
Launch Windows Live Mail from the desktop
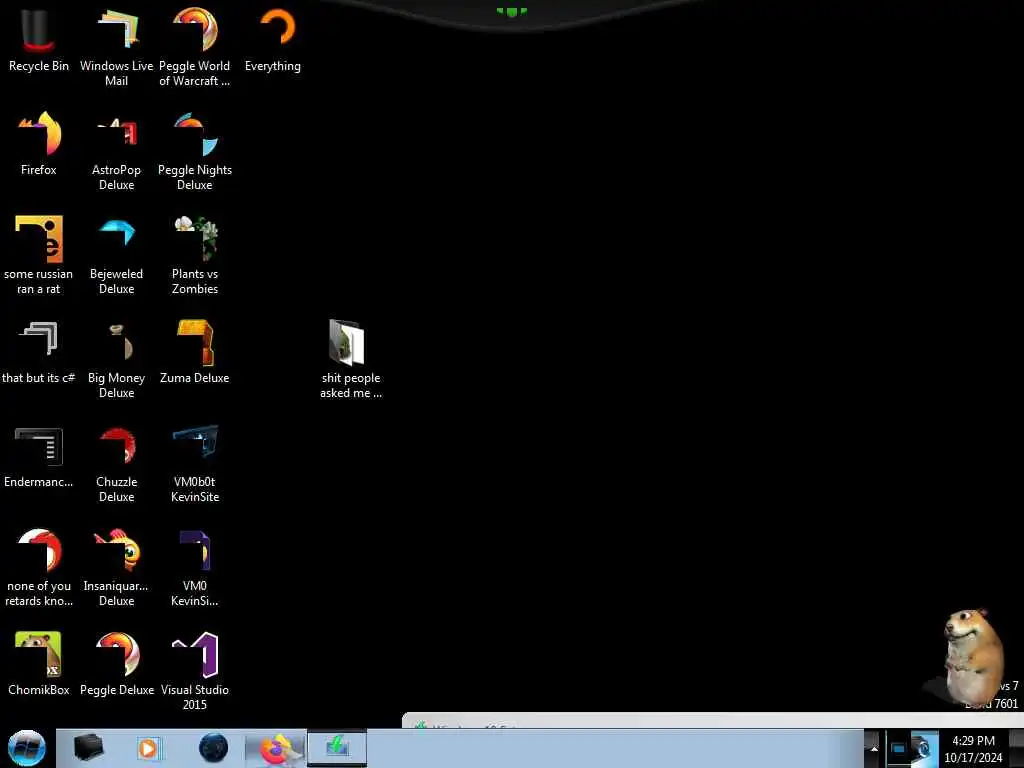[x=116, y=47]
